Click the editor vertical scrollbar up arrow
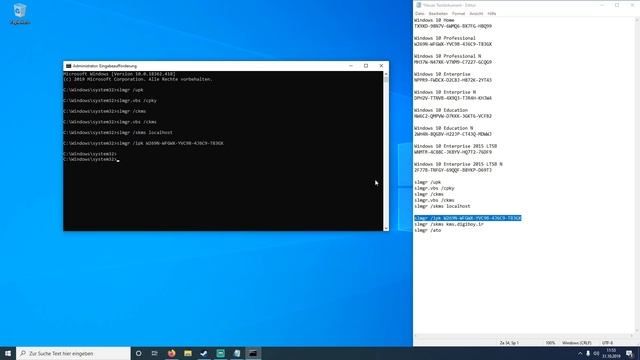This screenshot has height=360, width=640. pyautogui.click(x=637, y=20)
